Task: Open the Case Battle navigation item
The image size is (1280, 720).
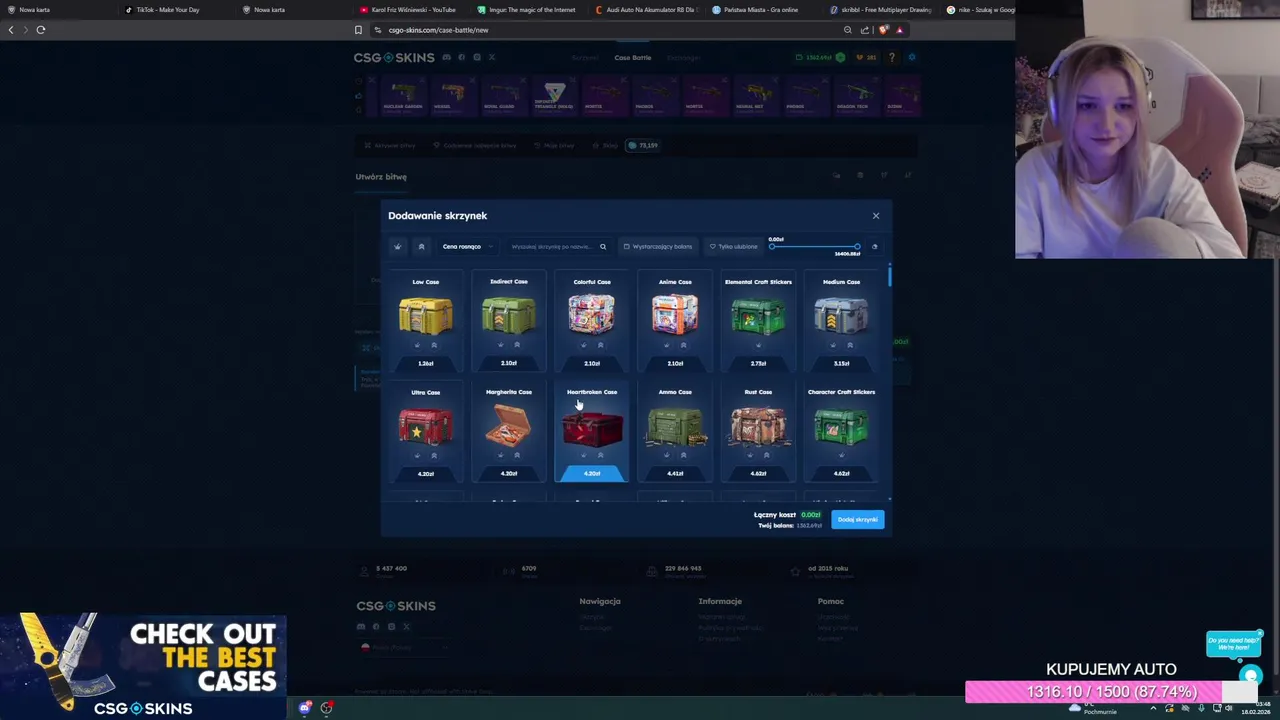Action: [633, 57]
